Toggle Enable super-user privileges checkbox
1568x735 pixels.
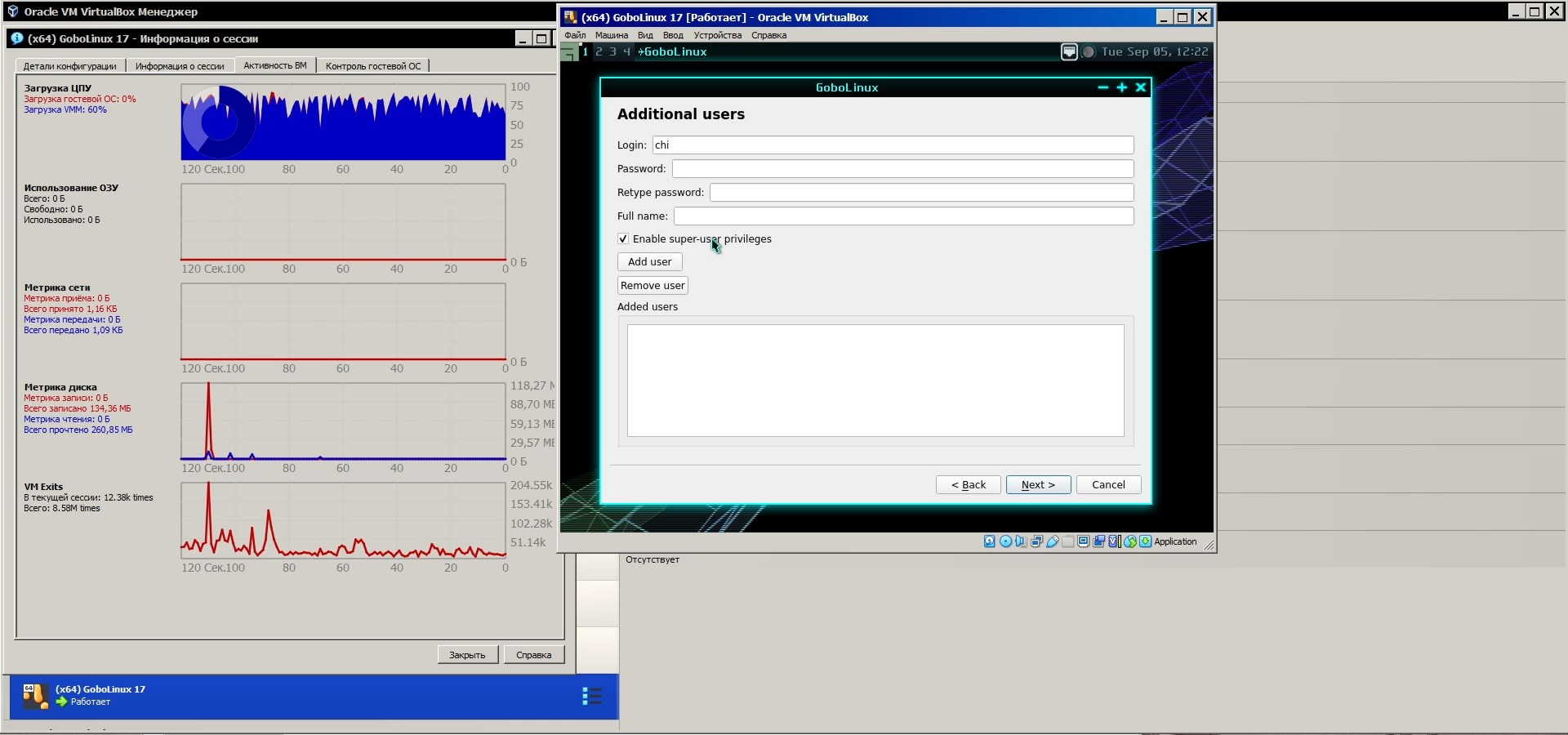click(623, 239)
